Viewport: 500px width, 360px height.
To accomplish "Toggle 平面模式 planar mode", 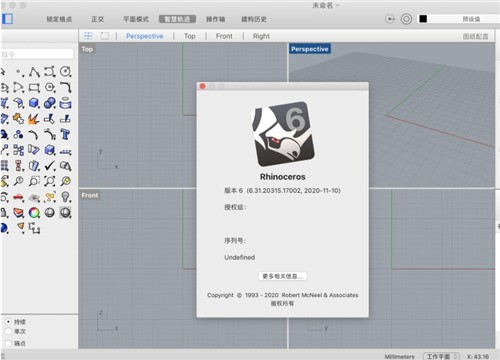I will pyautogui.click(x=136, y=19).
